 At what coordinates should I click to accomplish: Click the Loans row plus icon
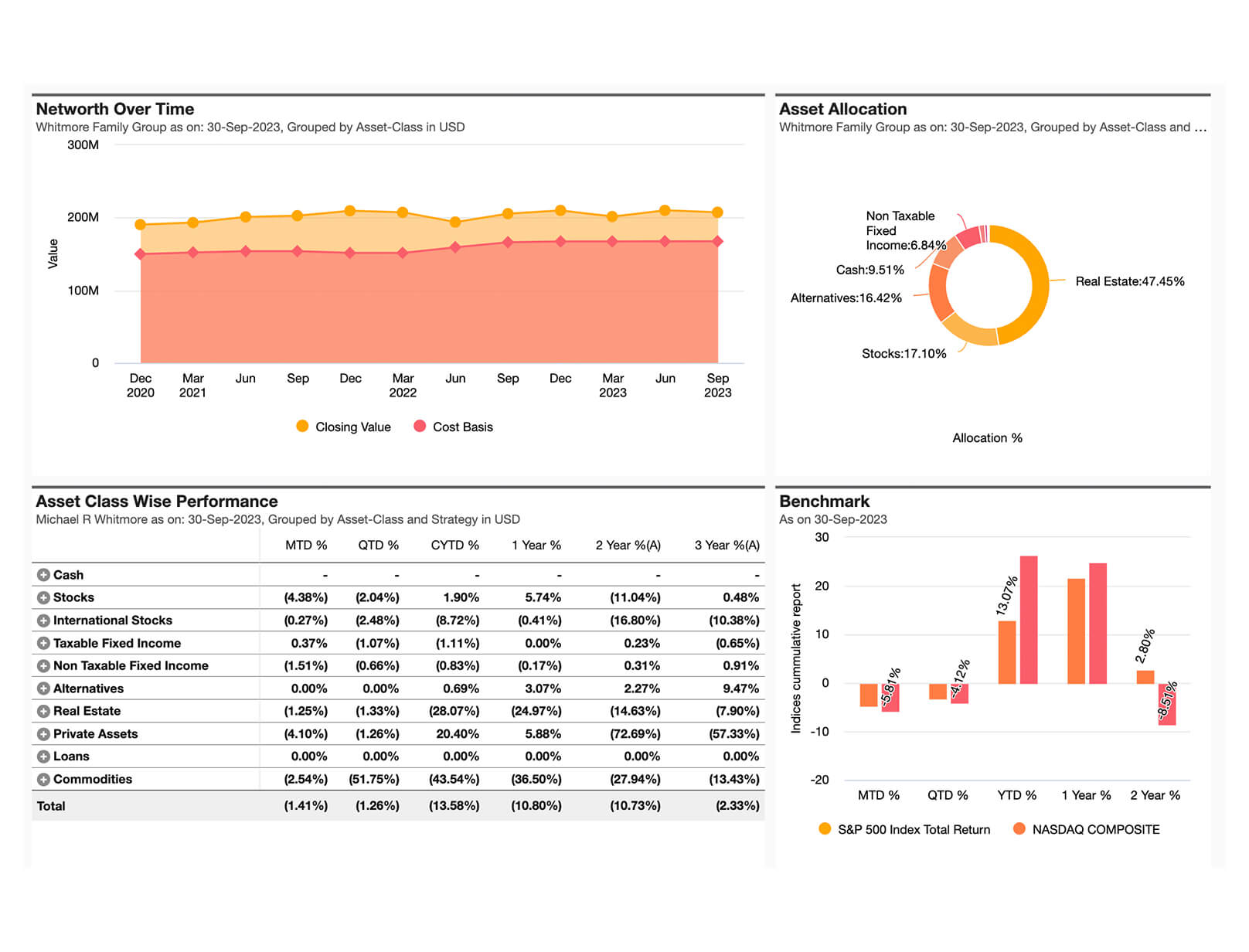(43, 756)
